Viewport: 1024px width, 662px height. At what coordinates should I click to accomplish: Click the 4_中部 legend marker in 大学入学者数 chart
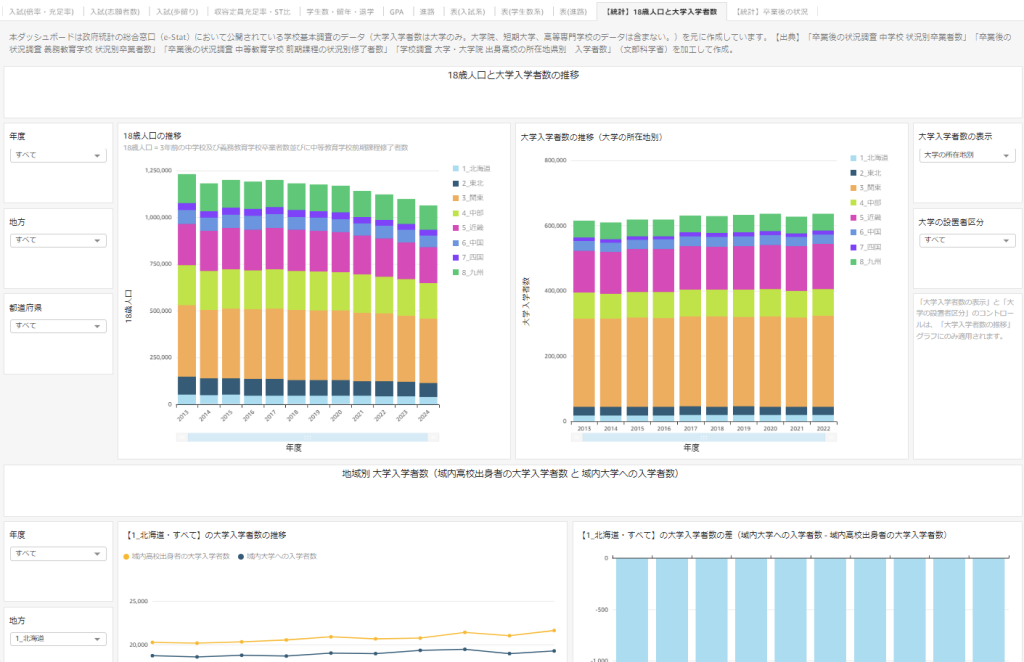click(x=853, y=202)
